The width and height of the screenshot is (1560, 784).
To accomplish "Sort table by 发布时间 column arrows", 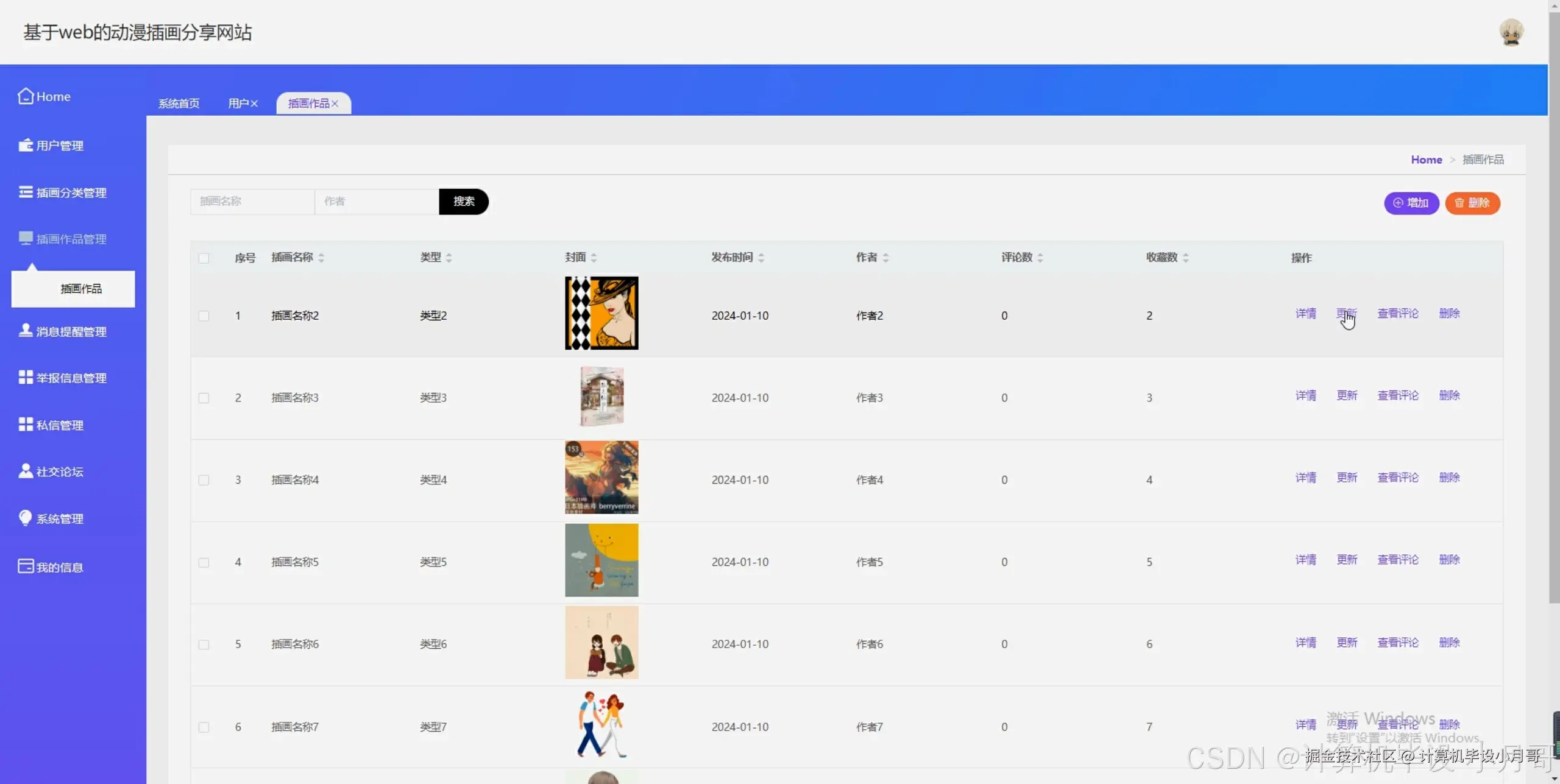I will [761, 258].
